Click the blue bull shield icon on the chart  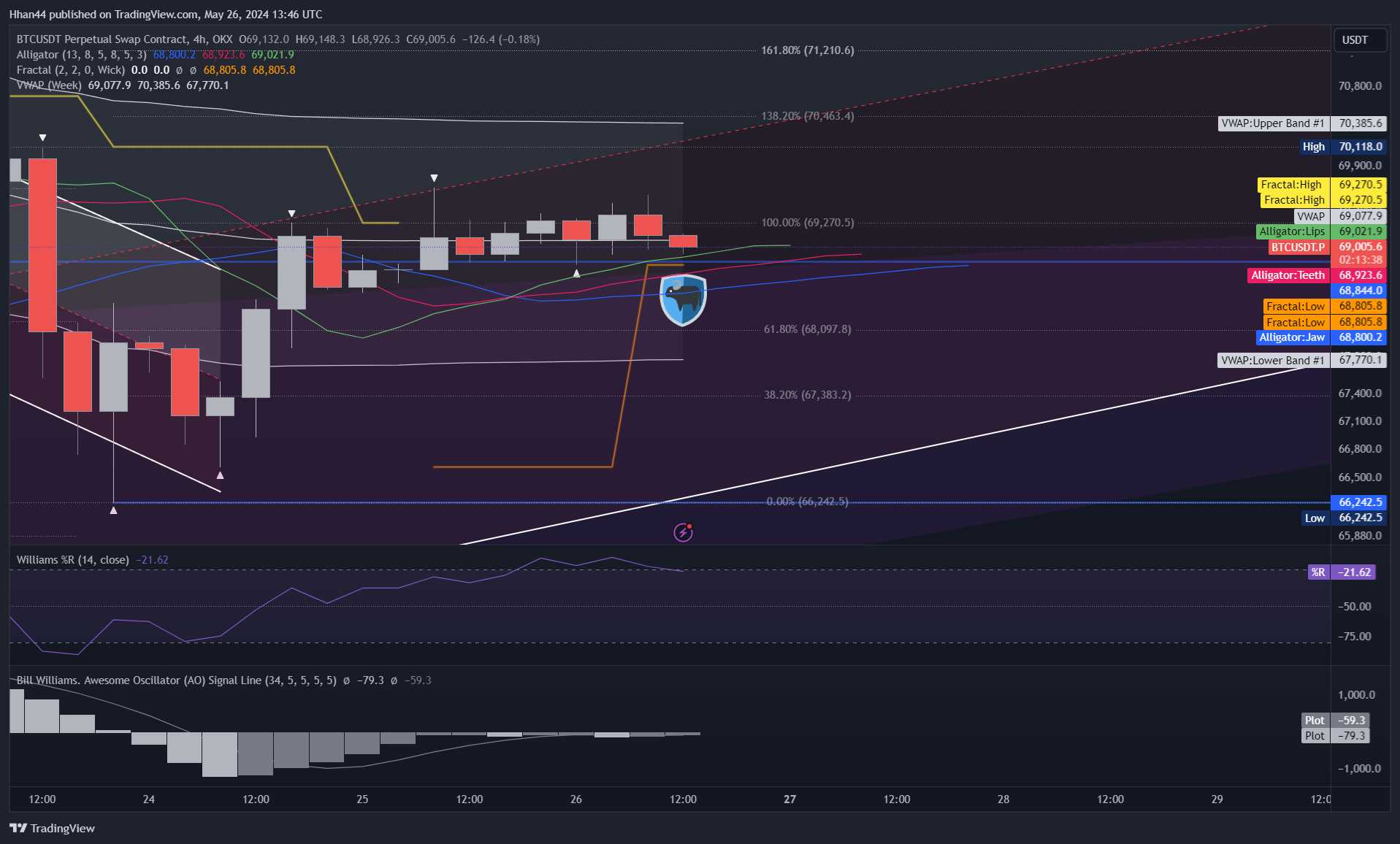pos(683,299)
